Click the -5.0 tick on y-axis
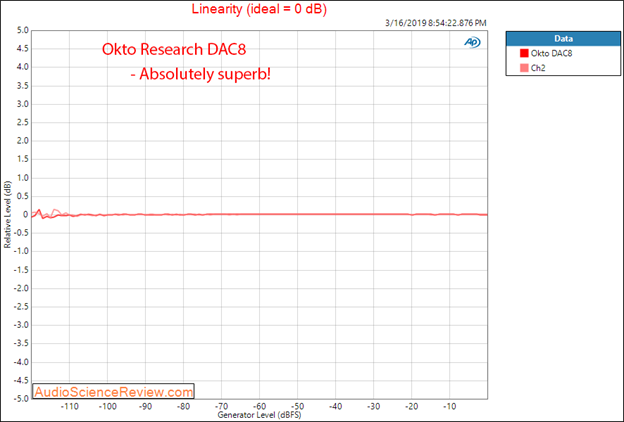 pyautogui.click(x=21, y=399)
